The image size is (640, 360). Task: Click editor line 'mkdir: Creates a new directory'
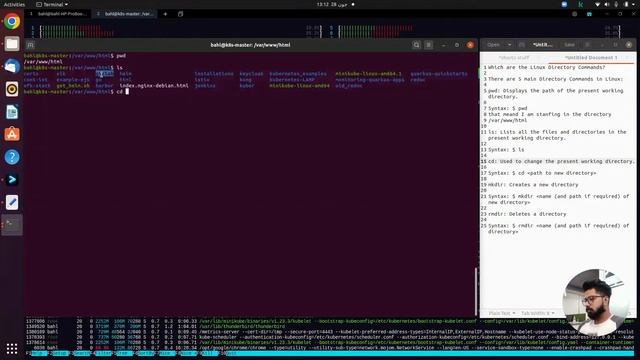(533, 184)
